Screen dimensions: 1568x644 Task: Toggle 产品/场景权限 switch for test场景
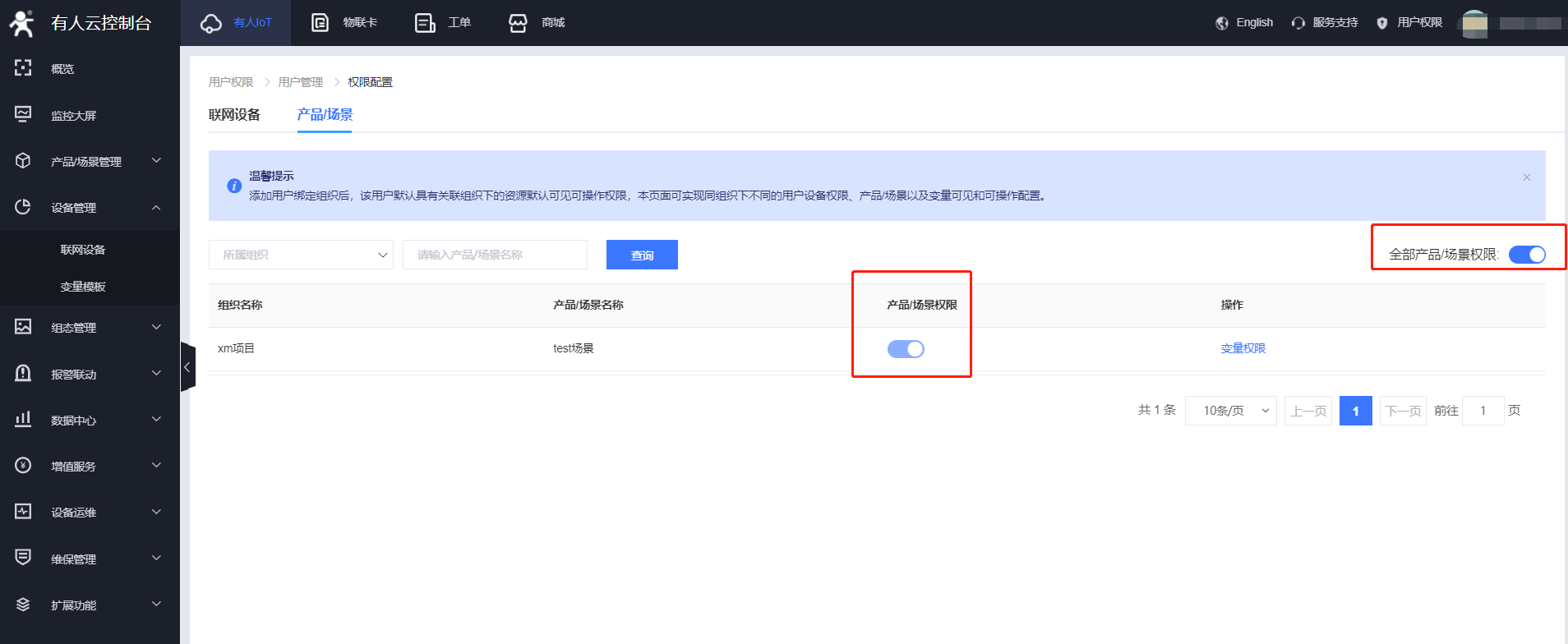906,349
